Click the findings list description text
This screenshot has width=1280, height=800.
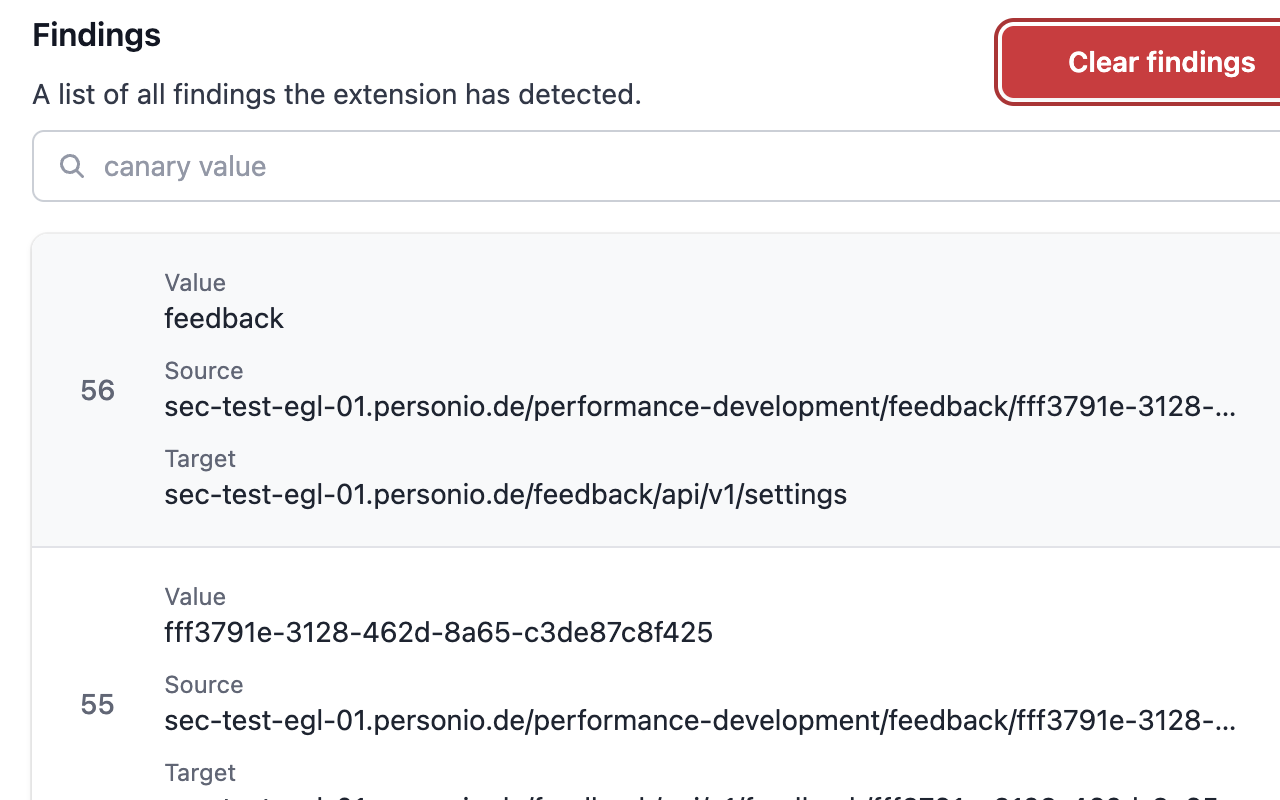coord(337,95)
